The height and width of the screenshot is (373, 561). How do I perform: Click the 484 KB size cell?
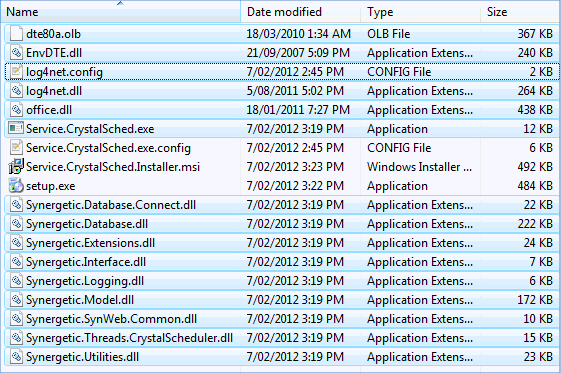click(535, 186)
